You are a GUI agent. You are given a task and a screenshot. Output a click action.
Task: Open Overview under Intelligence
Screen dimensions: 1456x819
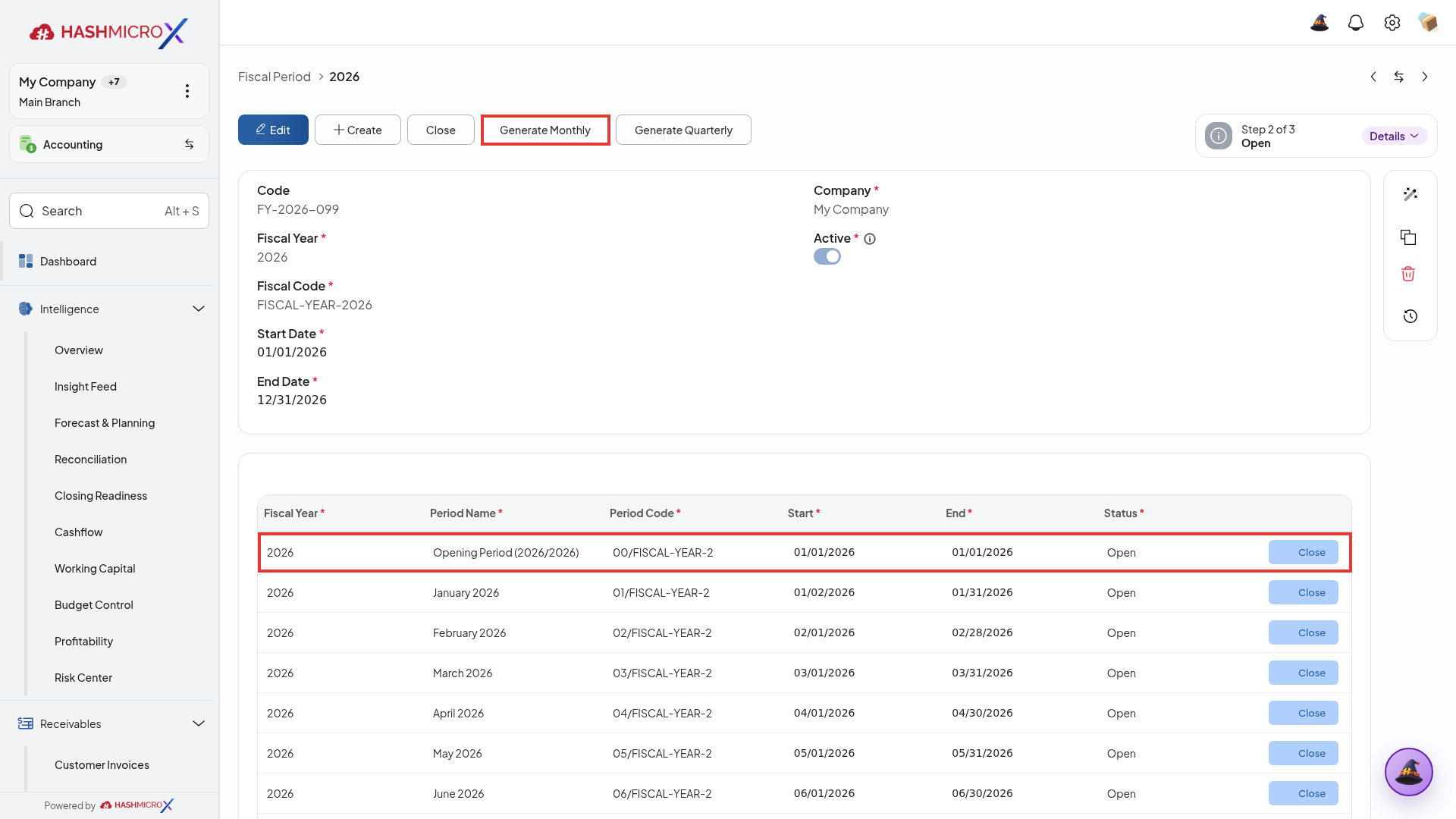coord(79,350)
